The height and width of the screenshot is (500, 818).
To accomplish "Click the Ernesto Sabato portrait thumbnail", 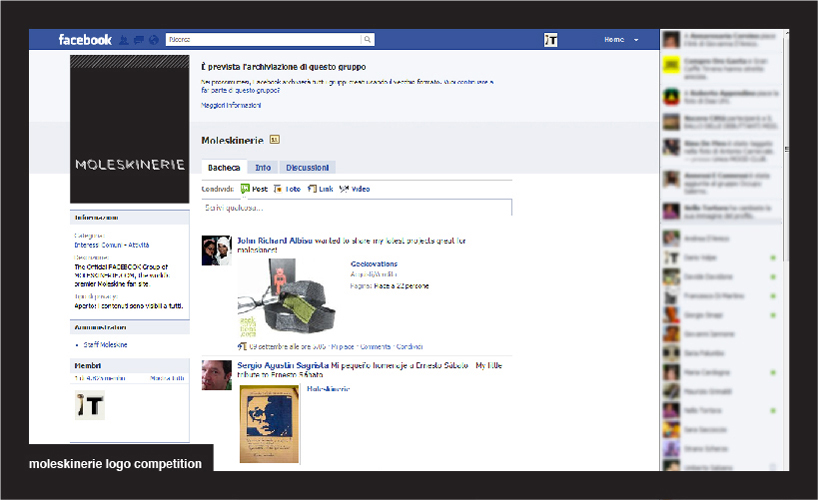I will (272, 424).
